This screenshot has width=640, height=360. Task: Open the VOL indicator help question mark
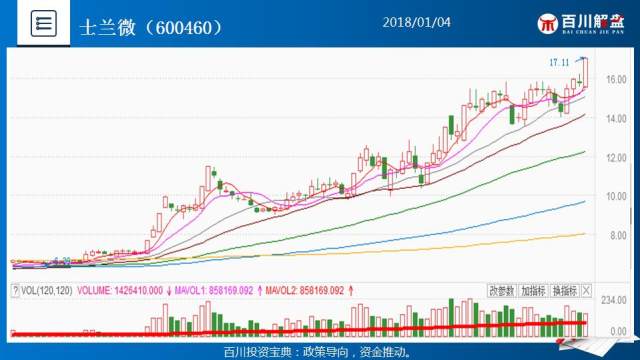point(15,291)
